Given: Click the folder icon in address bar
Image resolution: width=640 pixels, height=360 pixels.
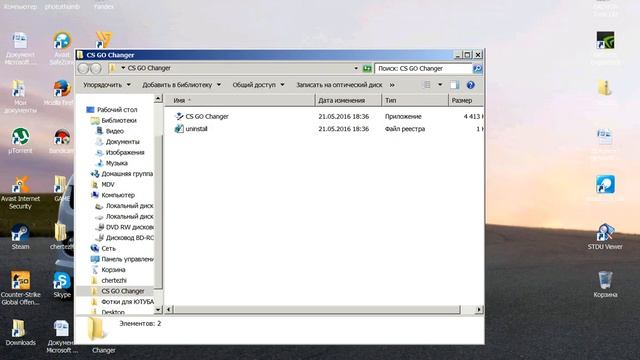Looking at the screenshot, I should [x=113, y=68].
